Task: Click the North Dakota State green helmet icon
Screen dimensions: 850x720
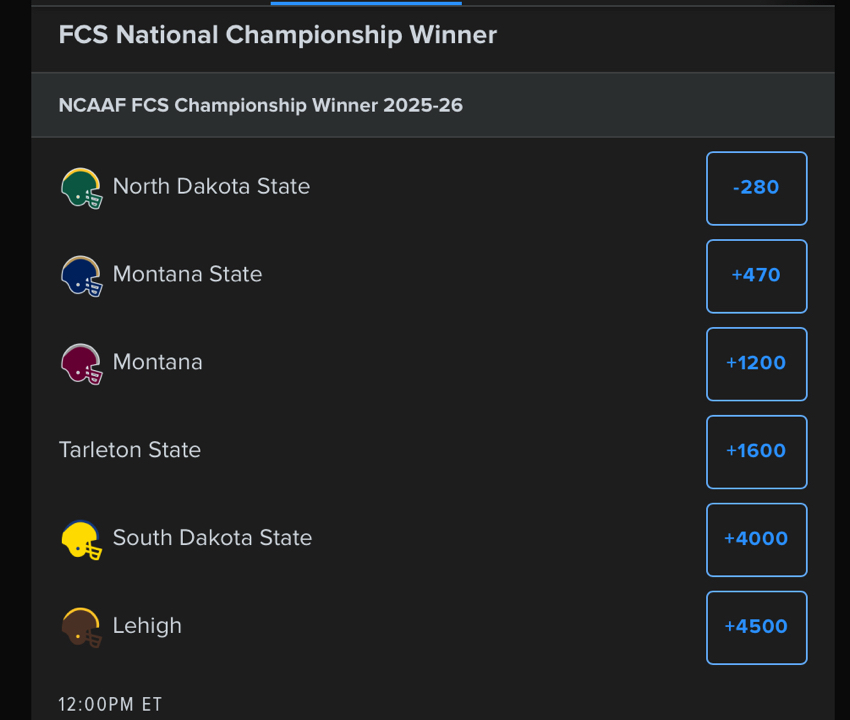Action: click(82, 187)
